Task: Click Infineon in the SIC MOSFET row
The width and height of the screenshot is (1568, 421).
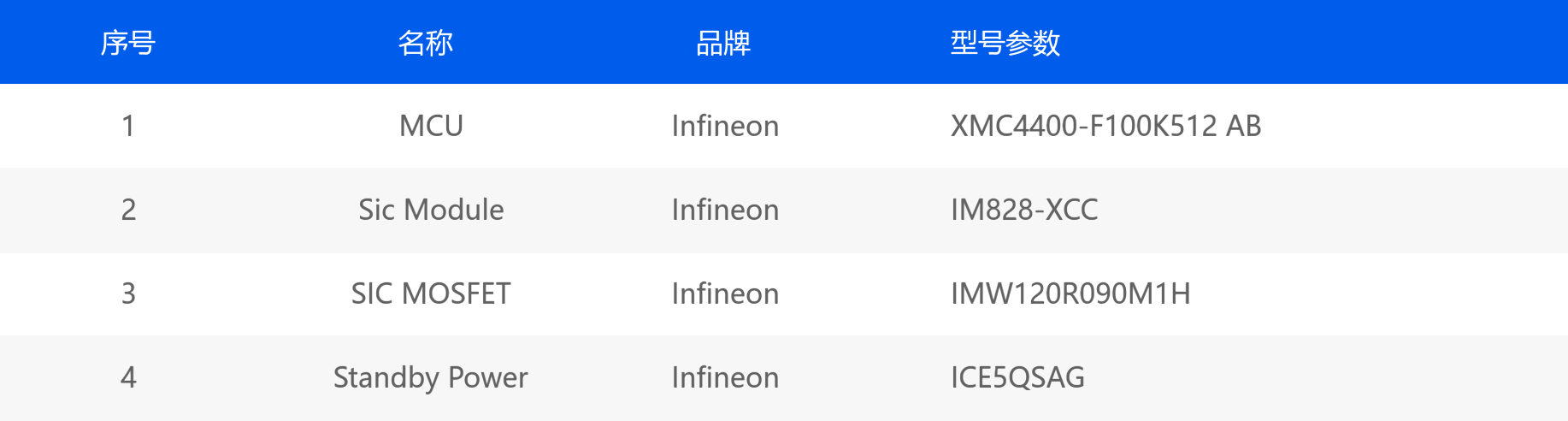Action: (725, 294)
